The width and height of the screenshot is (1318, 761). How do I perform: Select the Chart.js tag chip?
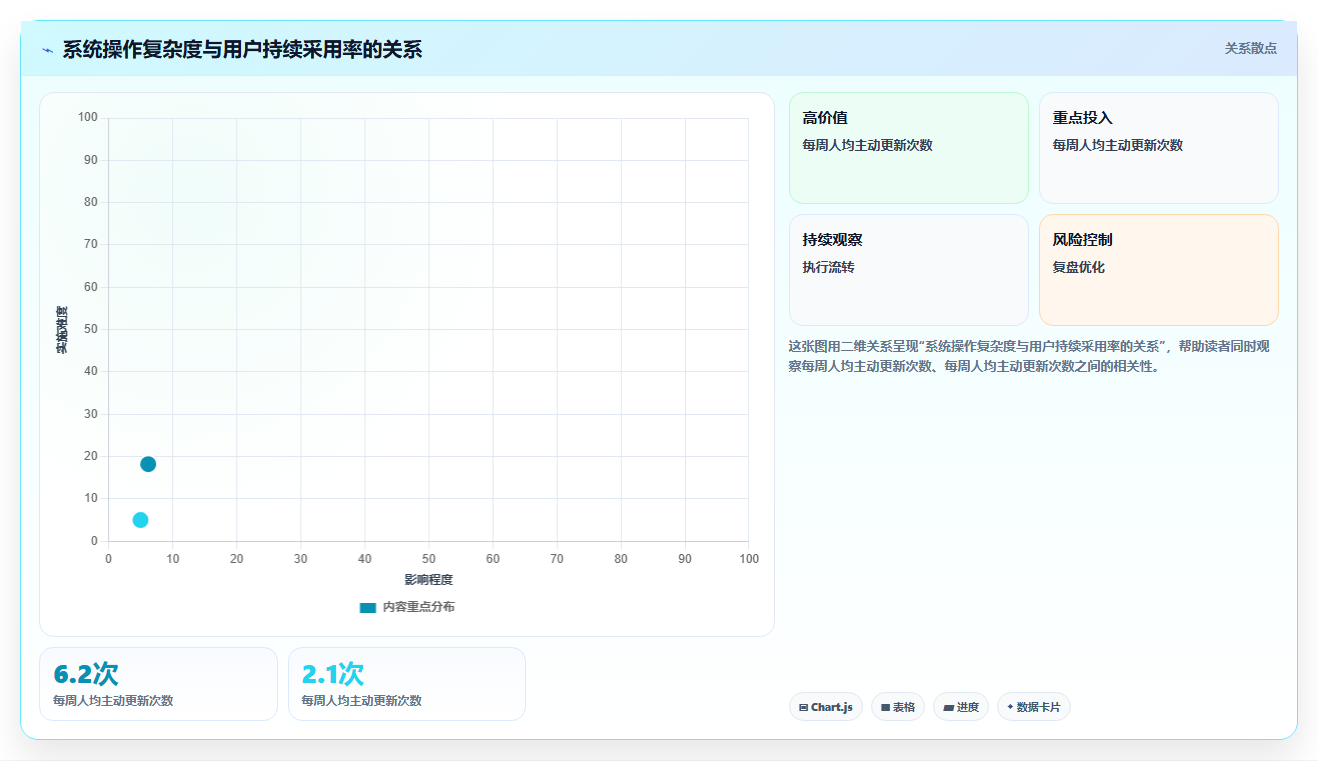pos(826,707)
